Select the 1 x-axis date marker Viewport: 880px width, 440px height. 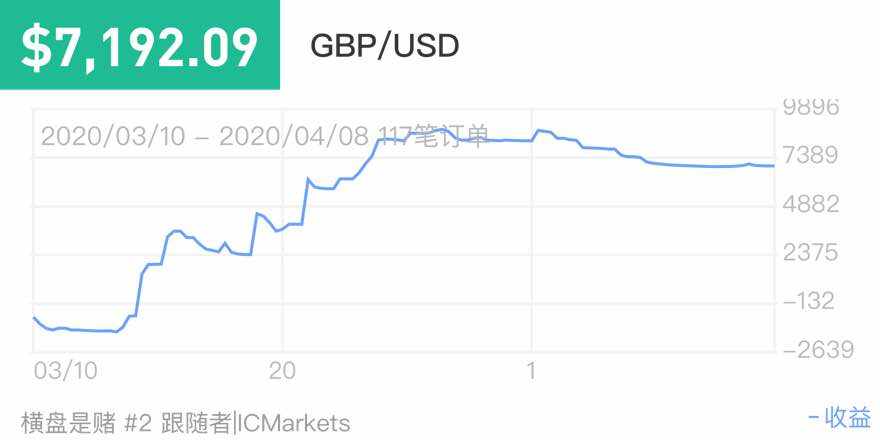(x=531, y=370)
